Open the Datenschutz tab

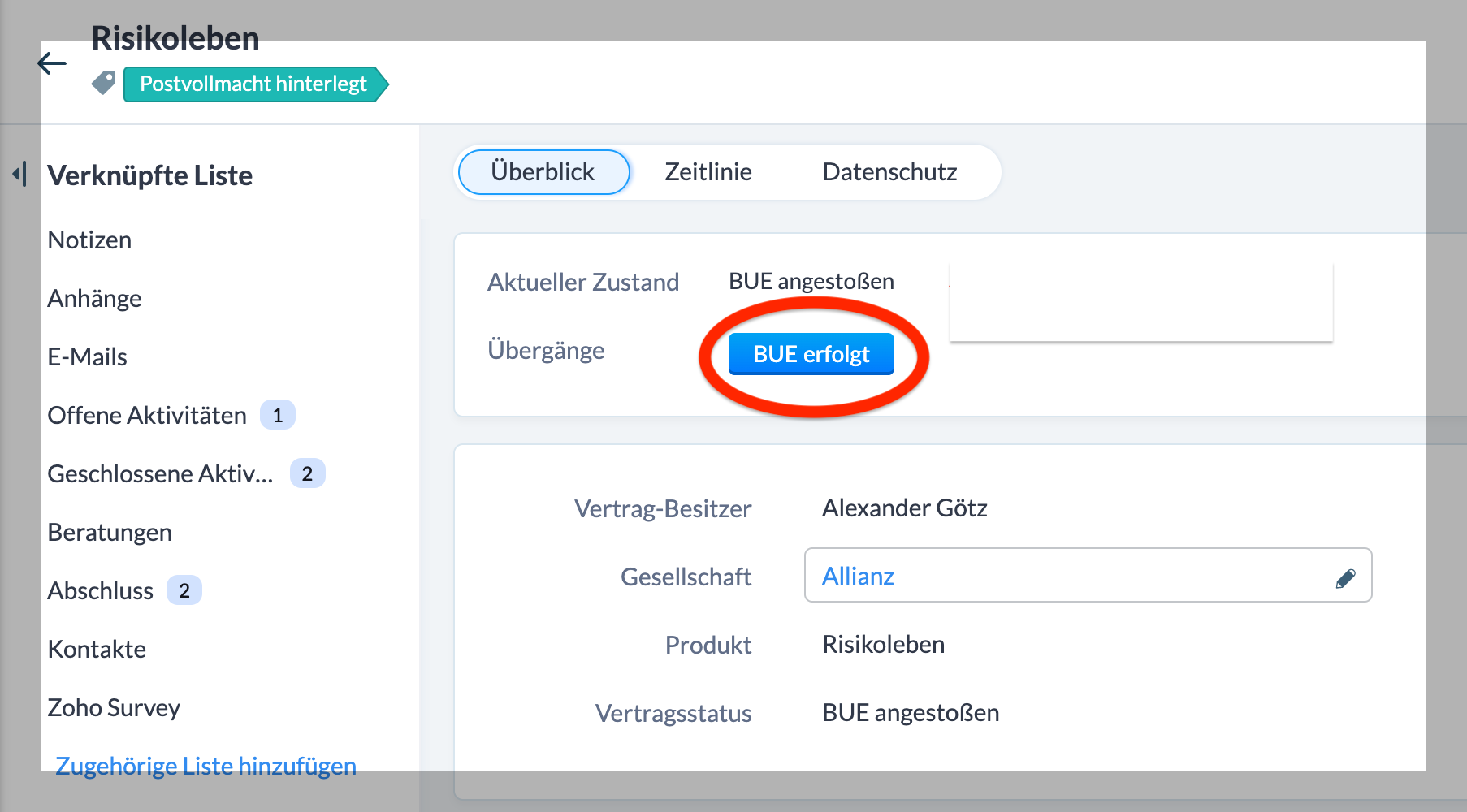click(889, 172)
